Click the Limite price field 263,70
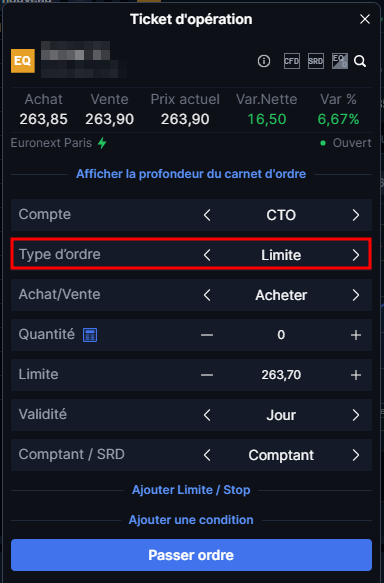384x583 pixels. (281, 375)
